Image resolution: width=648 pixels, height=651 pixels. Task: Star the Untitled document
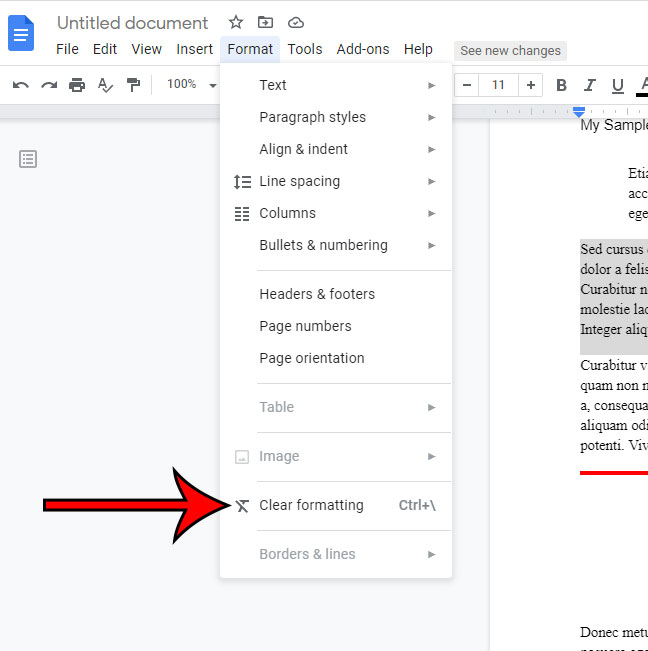[236, 22]
